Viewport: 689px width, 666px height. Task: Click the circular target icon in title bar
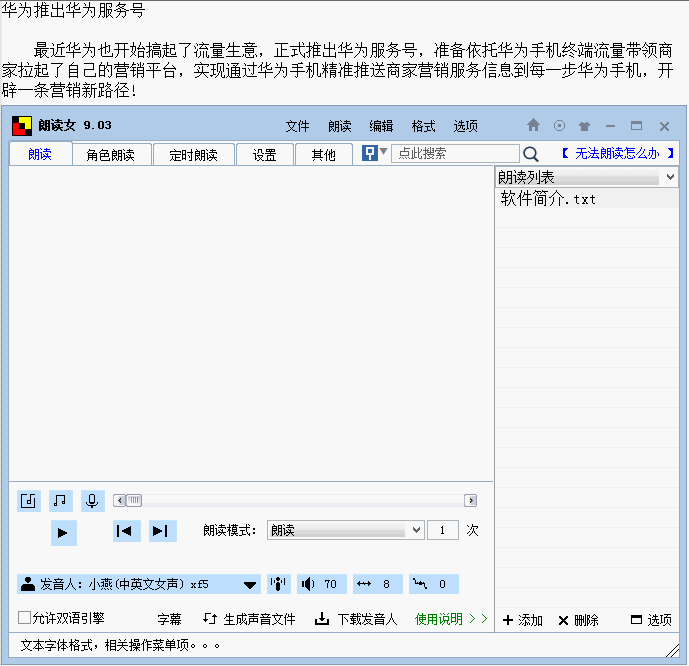[559, 126]
